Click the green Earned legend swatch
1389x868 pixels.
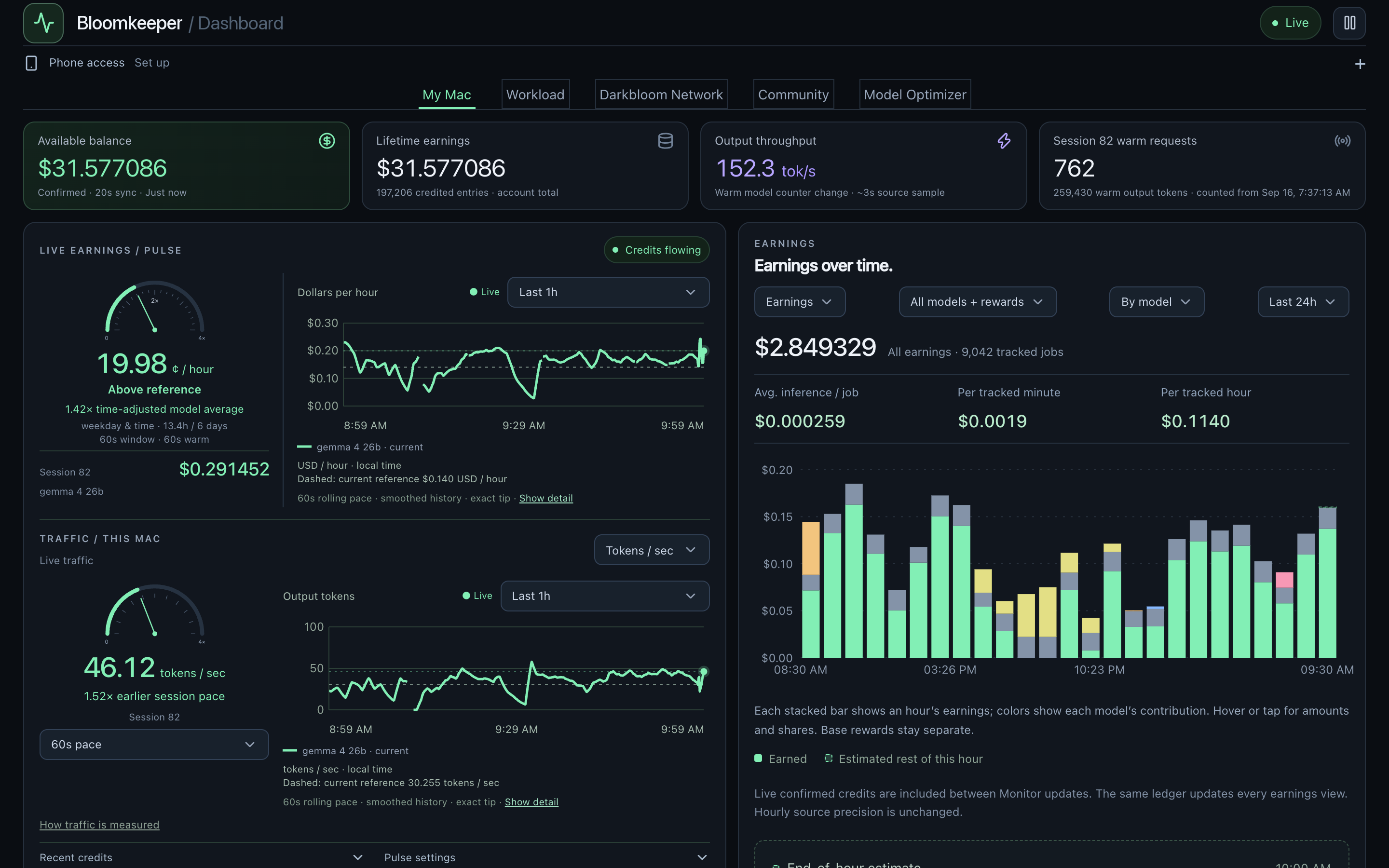[x=758, y=759]
